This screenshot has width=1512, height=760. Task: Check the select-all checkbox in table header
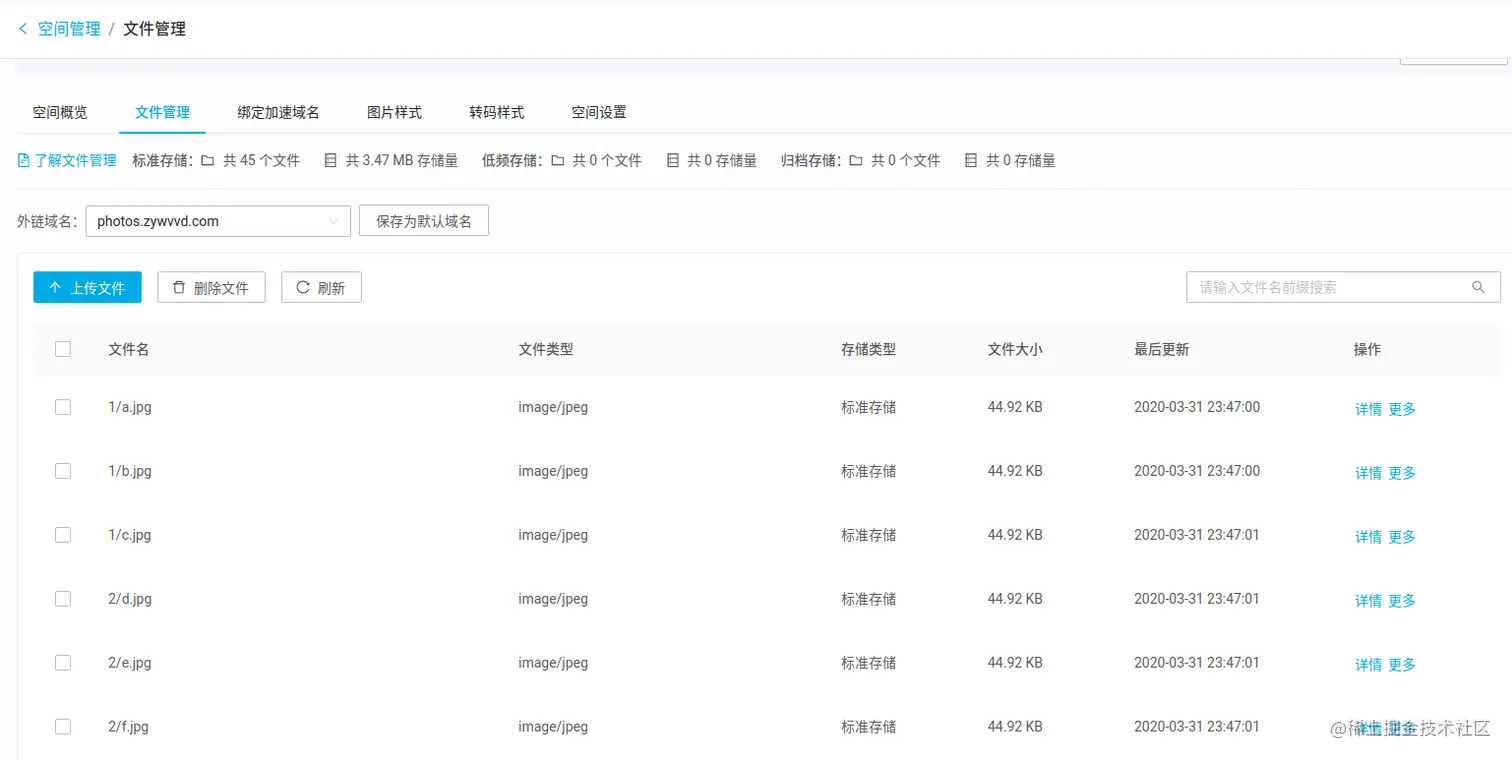click(63, 349)
